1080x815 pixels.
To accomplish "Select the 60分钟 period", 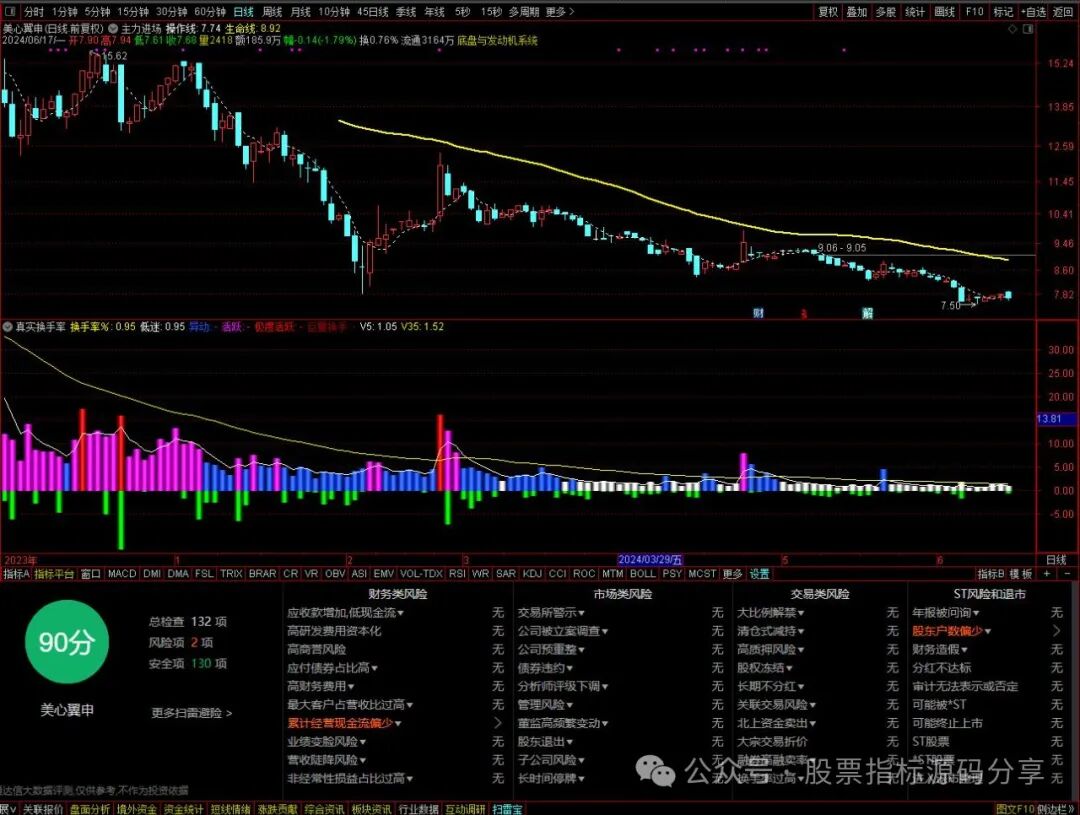I will pyautogui.click(x=209, y=12).
